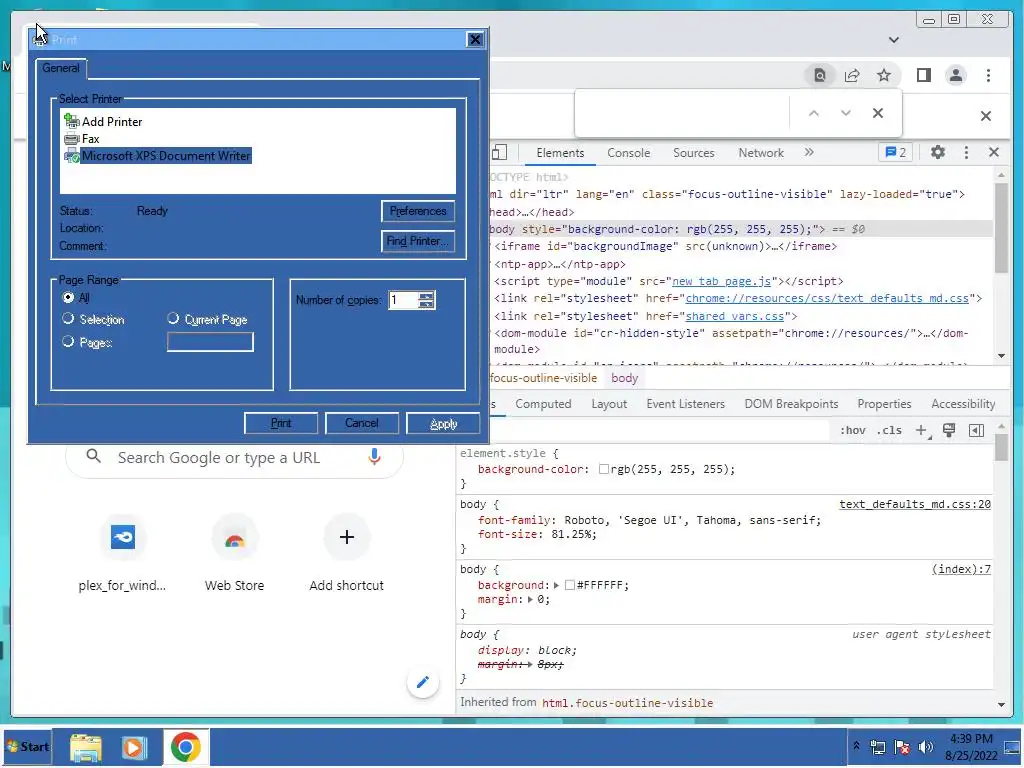This screenshot has width=1024, height=768.
Task: Open the Chrome three-dot menu
Action: click(x=988, y=75)
